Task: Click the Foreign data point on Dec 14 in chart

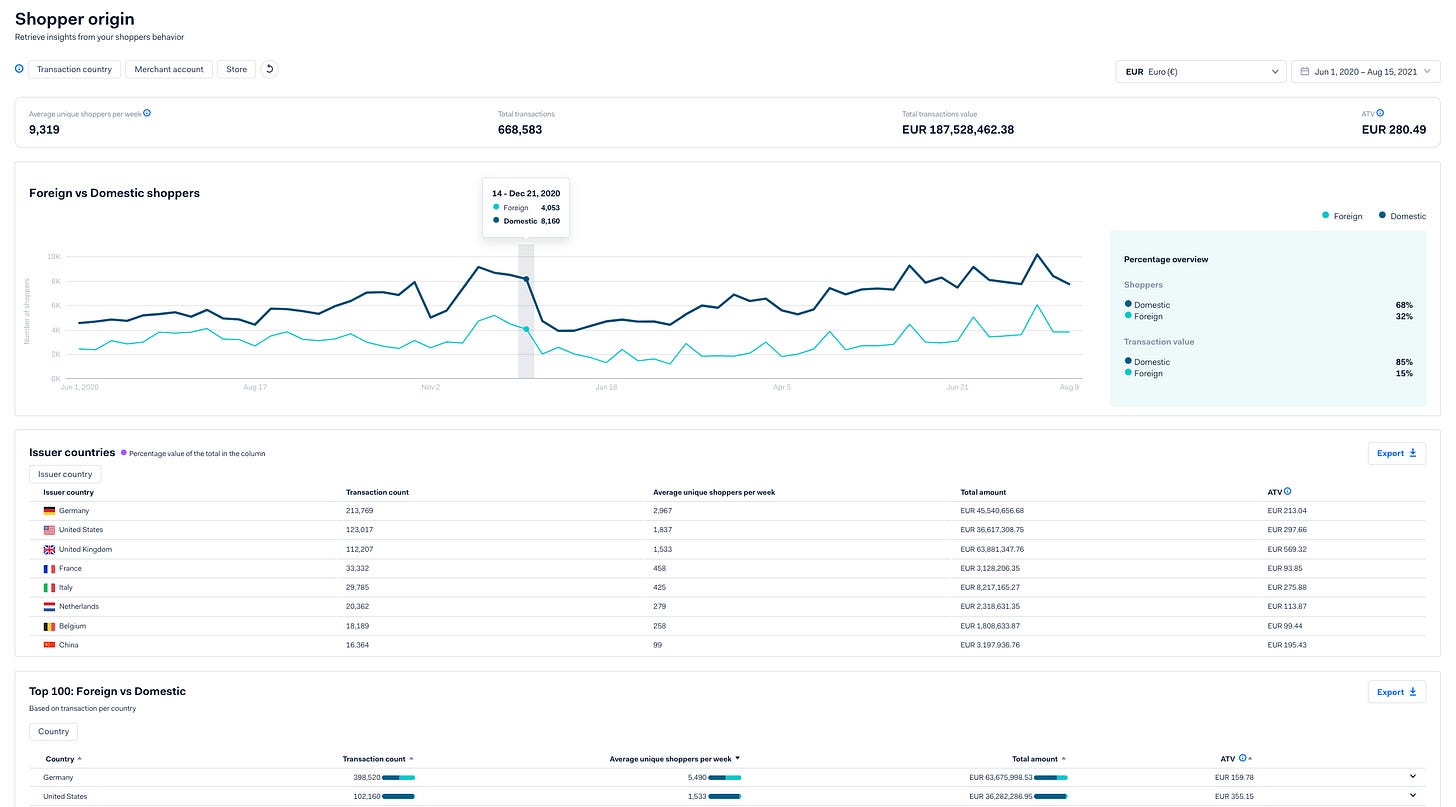Action: click(526, 329)
